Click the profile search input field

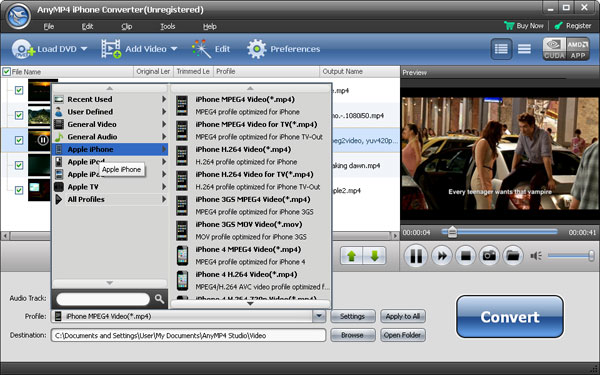point(103,299)
